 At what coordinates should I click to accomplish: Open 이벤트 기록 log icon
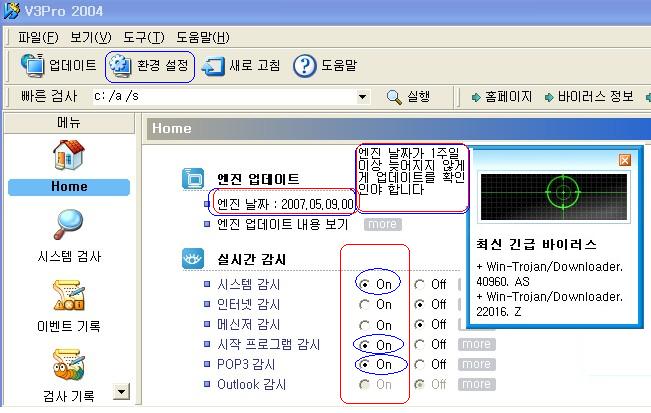pos(69,296)
